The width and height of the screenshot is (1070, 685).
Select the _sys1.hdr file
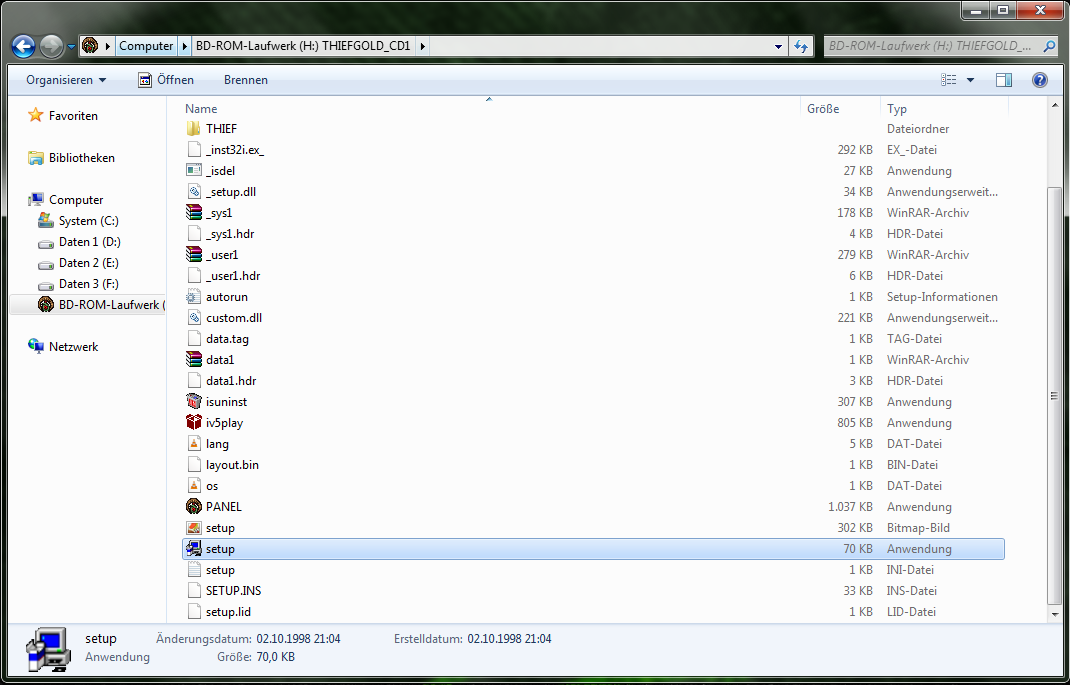tap(230, 233)
